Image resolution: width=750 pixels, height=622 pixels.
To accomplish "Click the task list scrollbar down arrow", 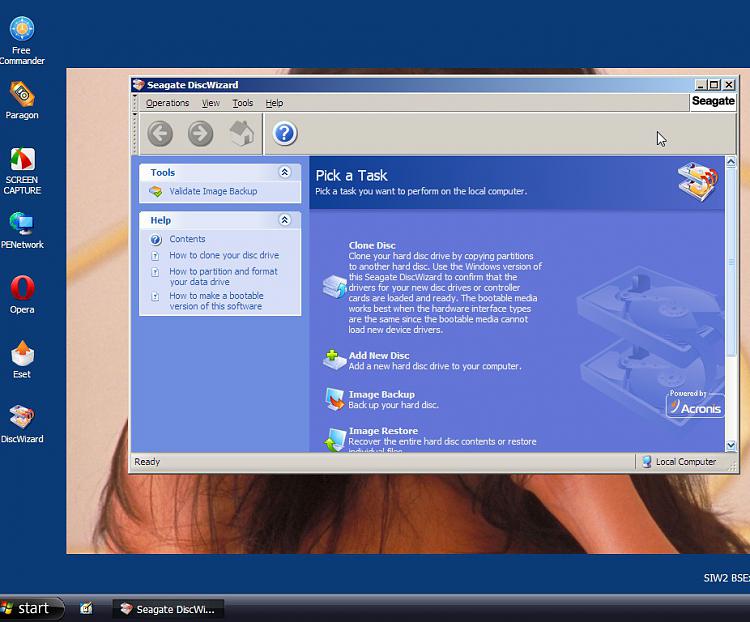I will pos(730,445).
